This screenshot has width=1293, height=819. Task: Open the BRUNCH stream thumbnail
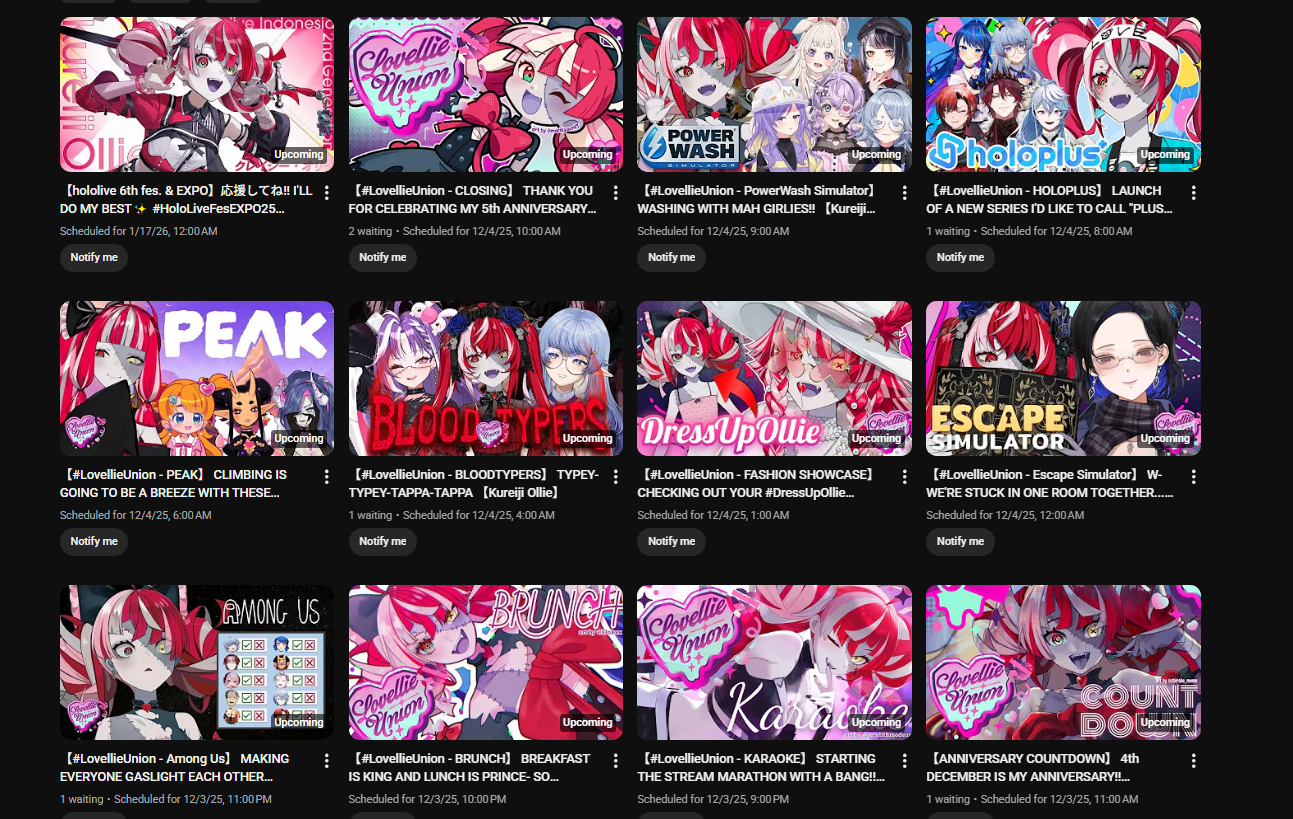[x=486, y=662]
